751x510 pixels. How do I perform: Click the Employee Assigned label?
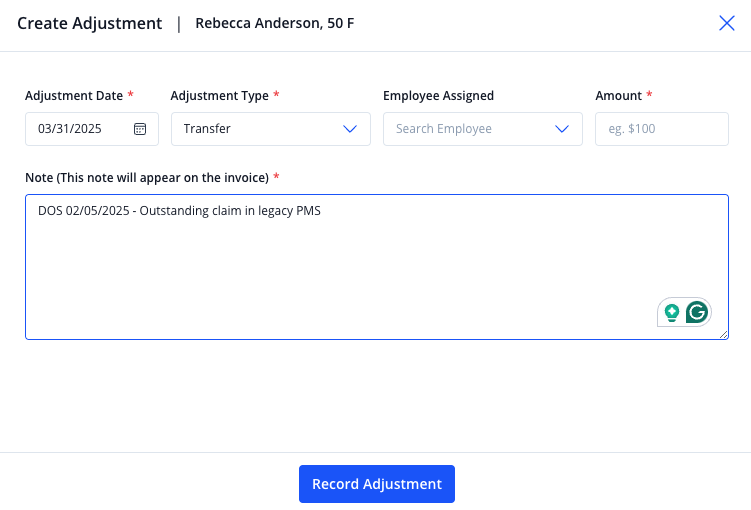point(438,96)
